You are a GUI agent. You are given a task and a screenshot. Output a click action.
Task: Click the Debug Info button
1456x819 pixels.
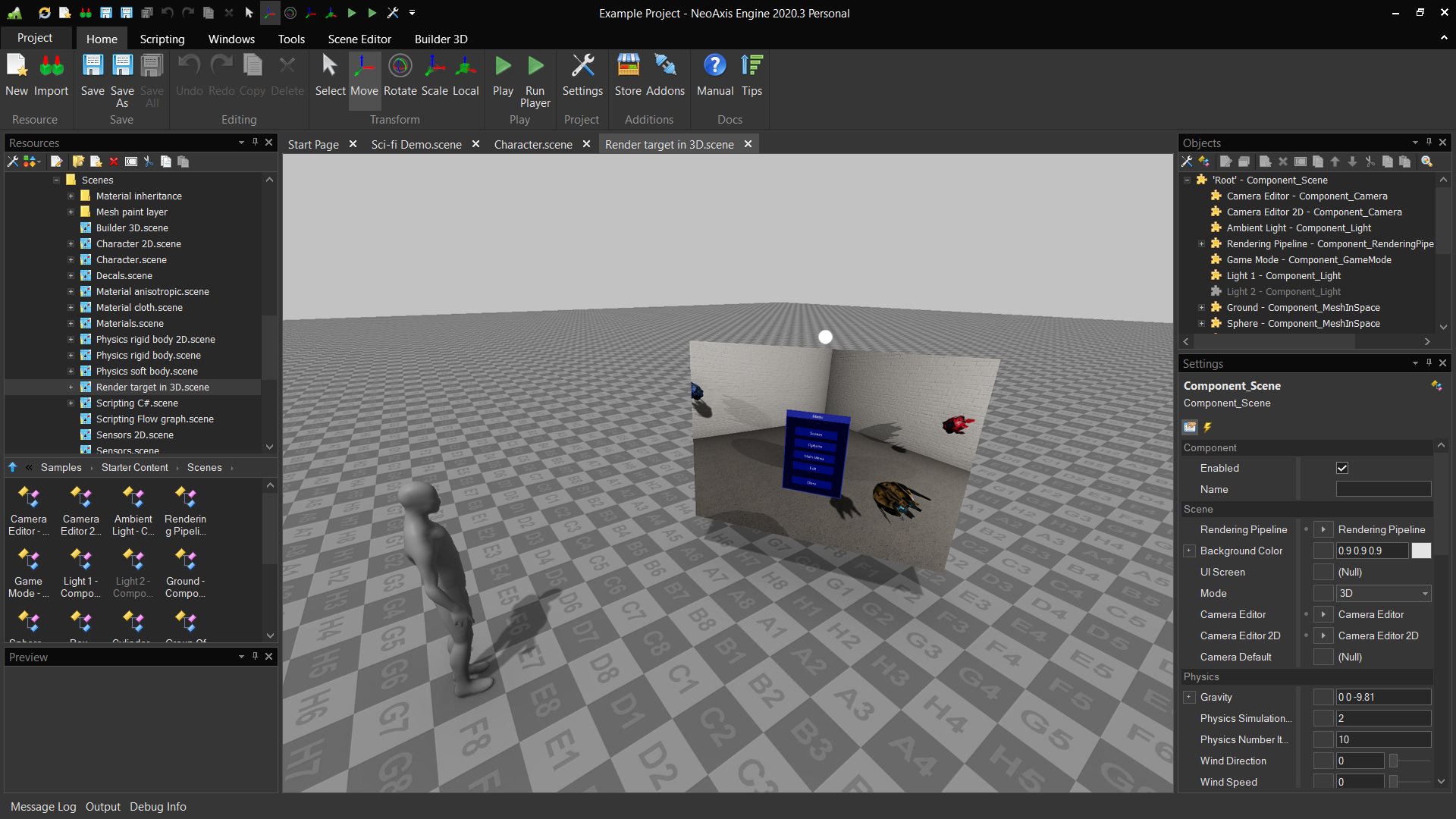[x=158, y=807]
